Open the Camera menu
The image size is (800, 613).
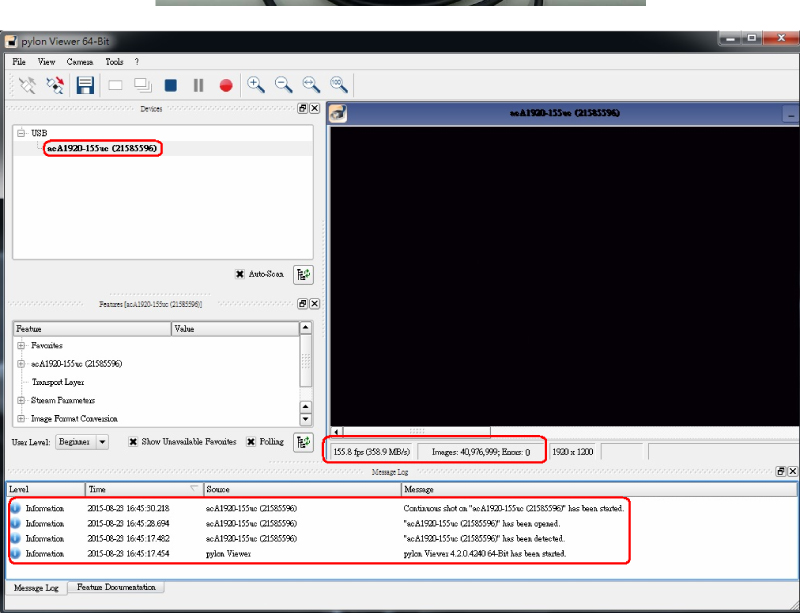[x=80, y=62]
